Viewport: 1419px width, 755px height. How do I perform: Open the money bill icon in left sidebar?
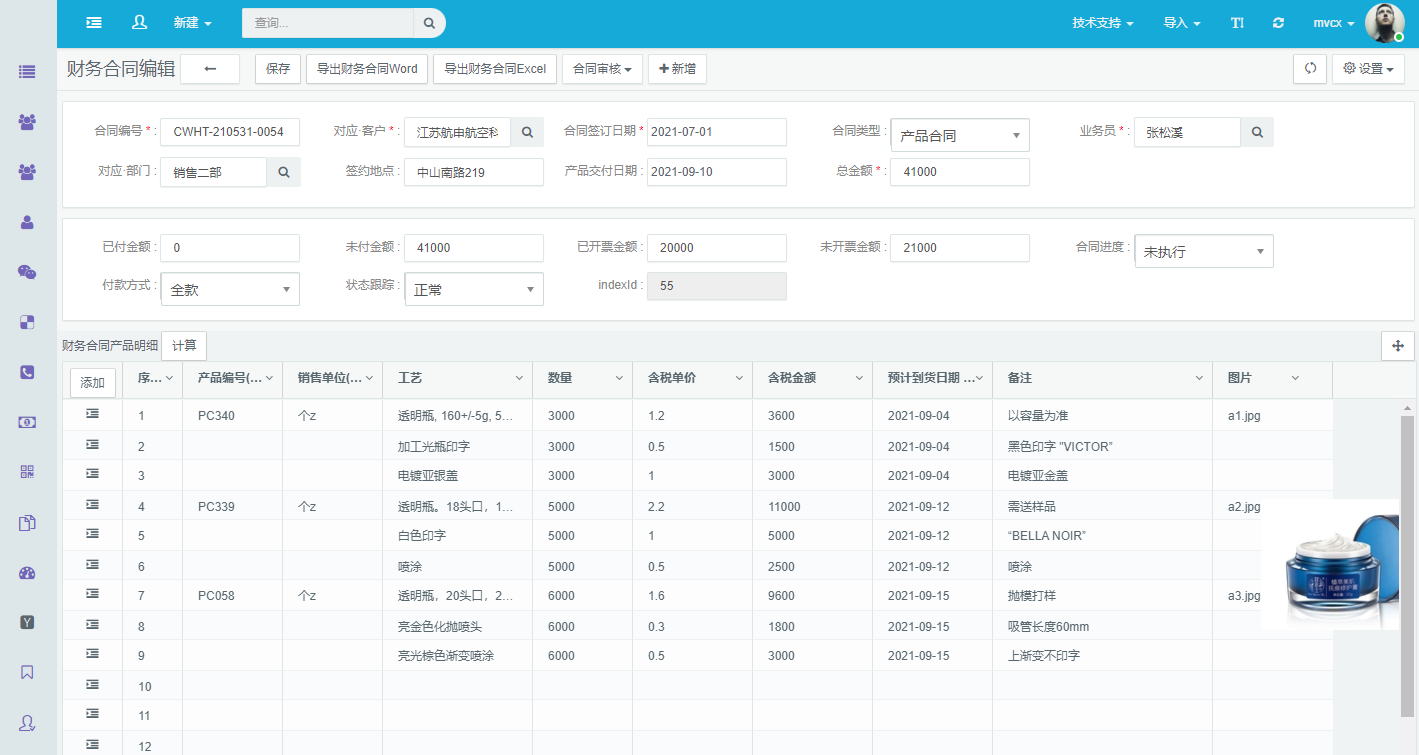click(x=27, y=422)
